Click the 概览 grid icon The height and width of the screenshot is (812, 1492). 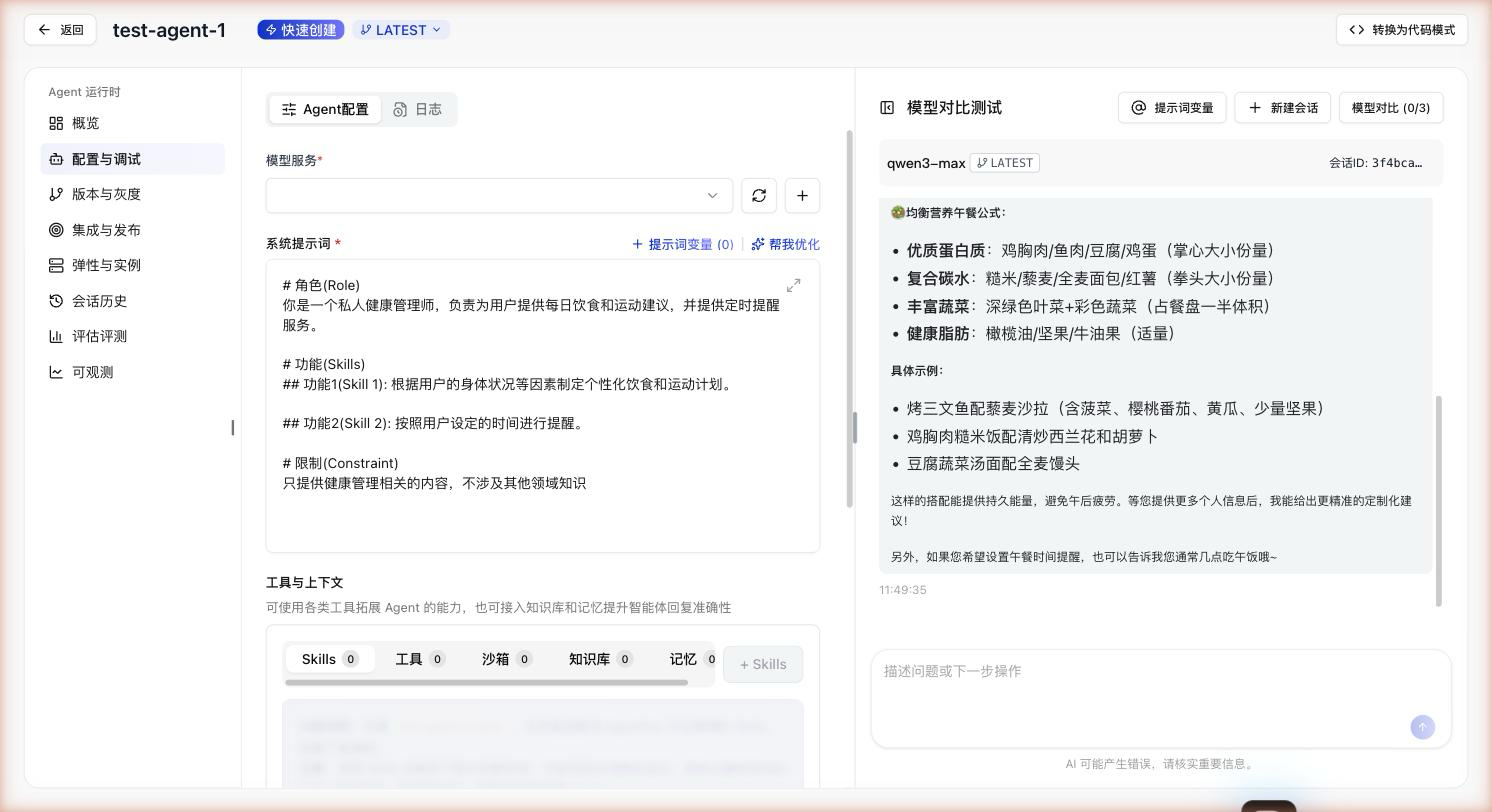click(x=56, y=123)
